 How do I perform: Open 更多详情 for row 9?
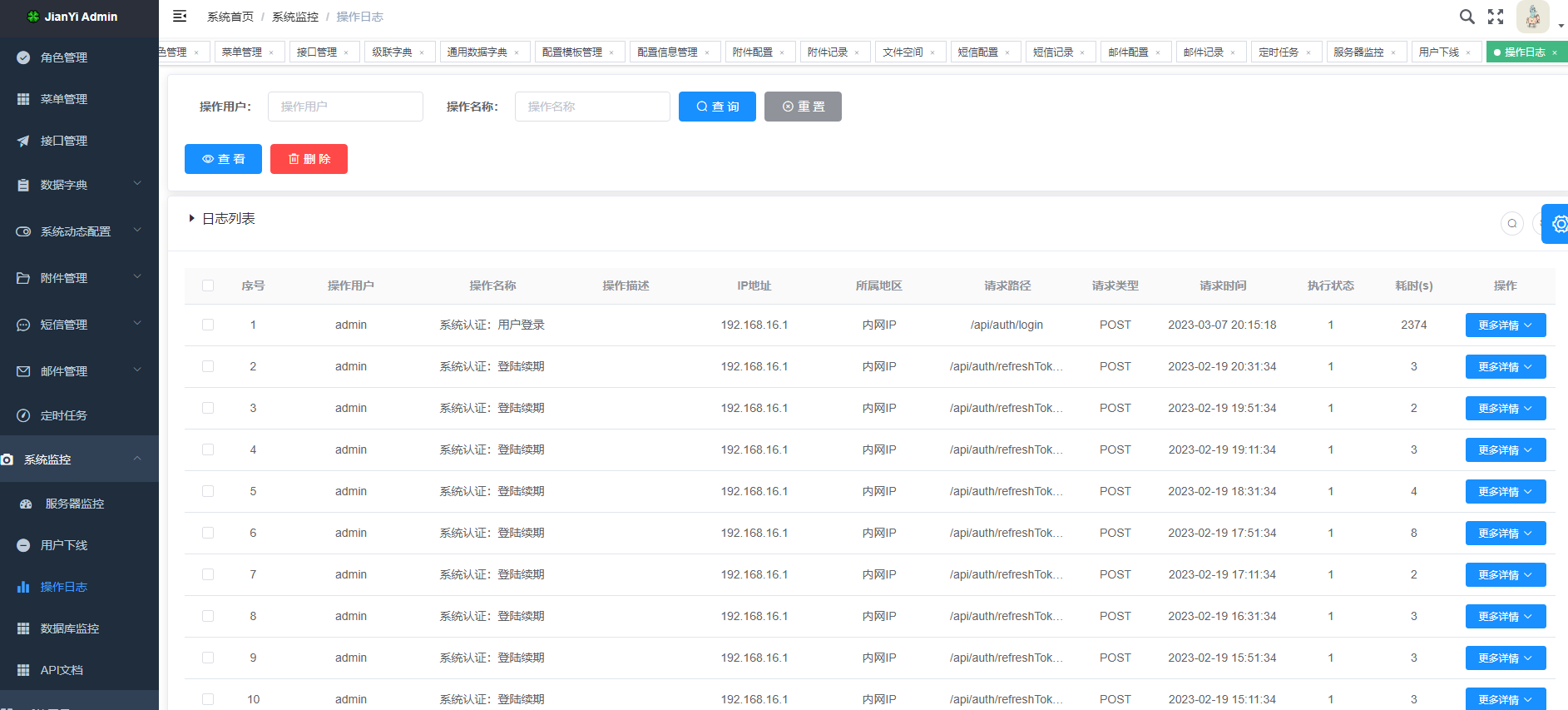click(1506, 658)
